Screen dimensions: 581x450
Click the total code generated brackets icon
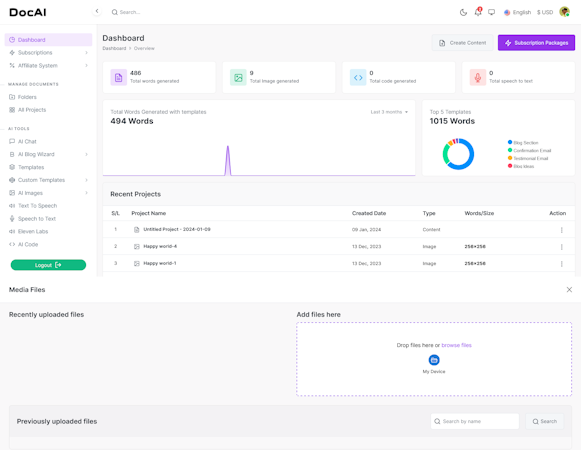(x=358, y=77)
